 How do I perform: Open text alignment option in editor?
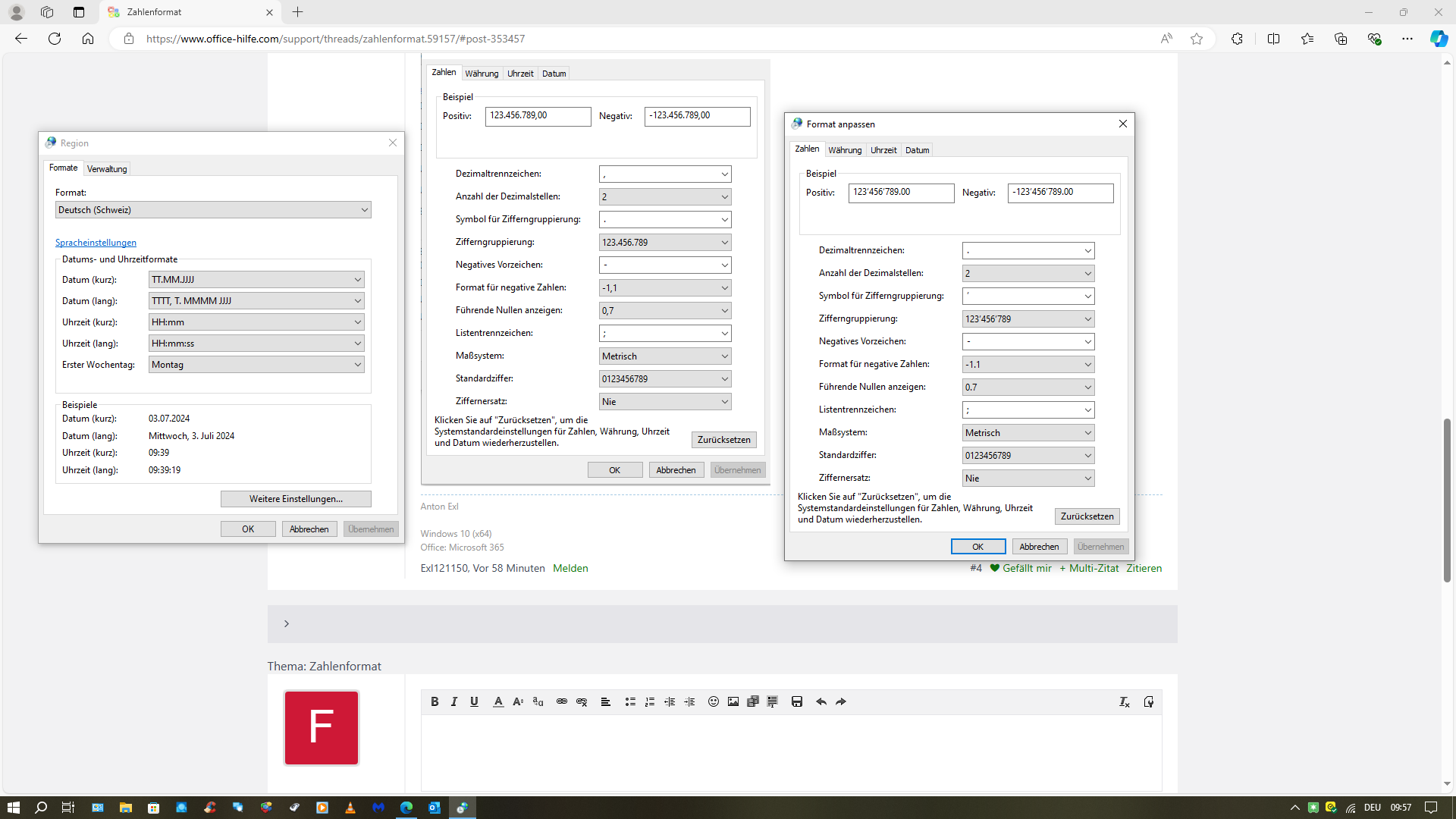pyautogui.click(x=606, y=702)
